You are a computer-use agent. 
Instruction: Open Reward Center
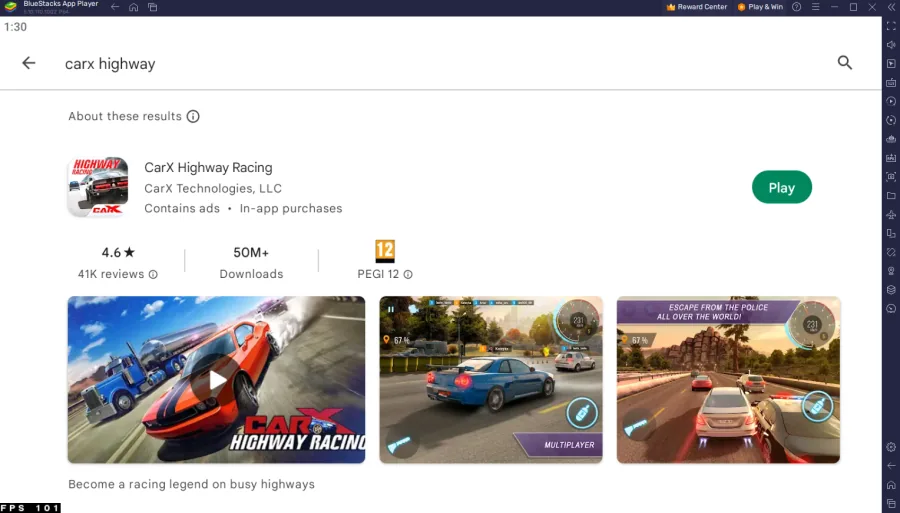(x=696, y=7)
